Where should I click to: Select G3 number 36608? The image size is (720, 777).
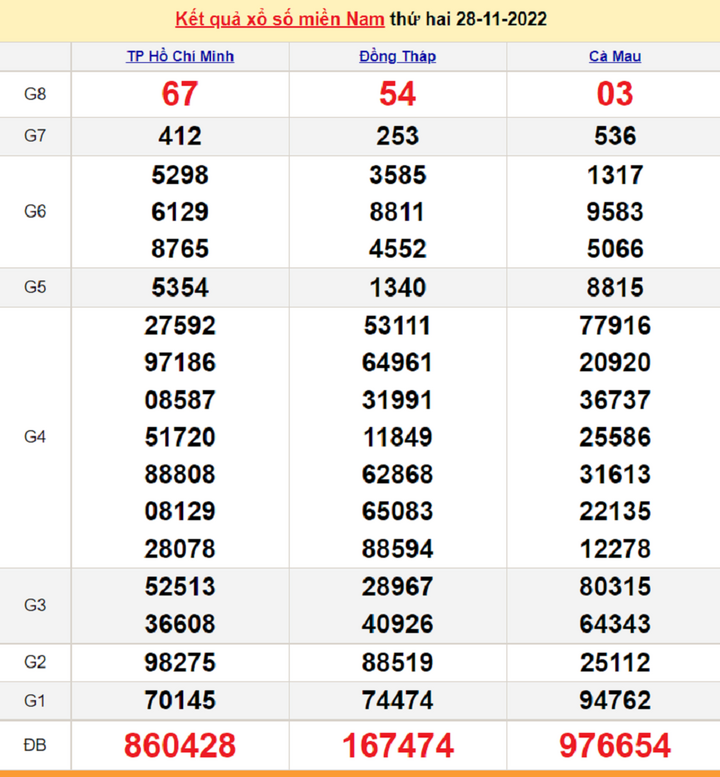(180, 624)
